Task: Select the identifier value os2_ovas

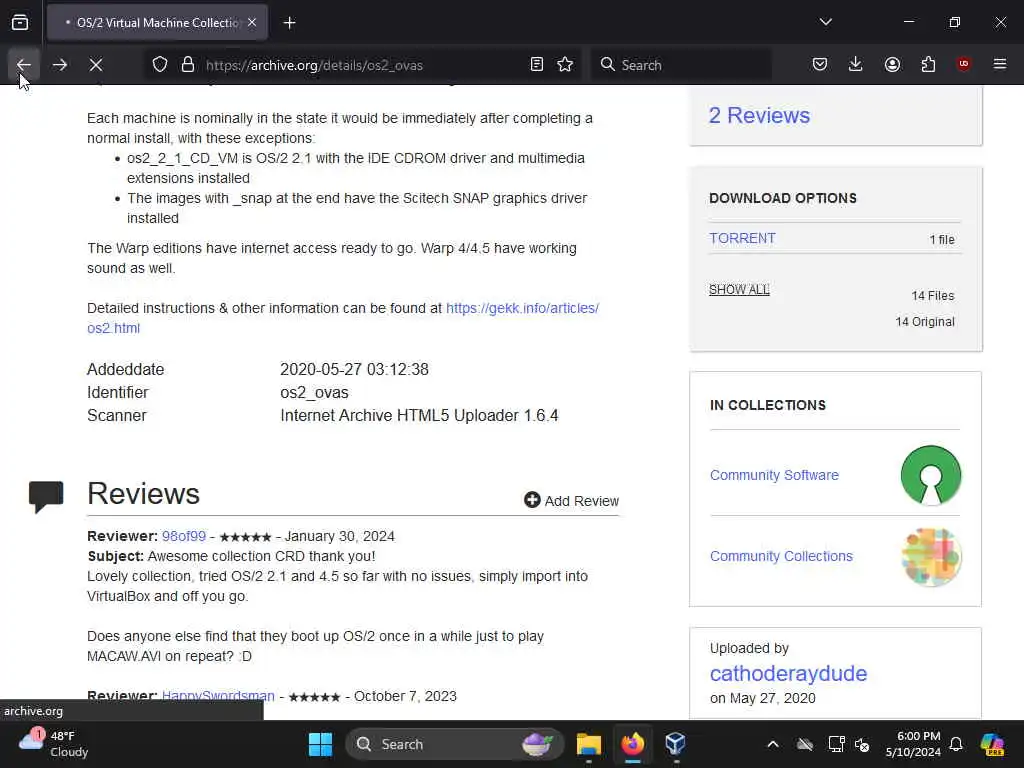Action: coord(314,392)
